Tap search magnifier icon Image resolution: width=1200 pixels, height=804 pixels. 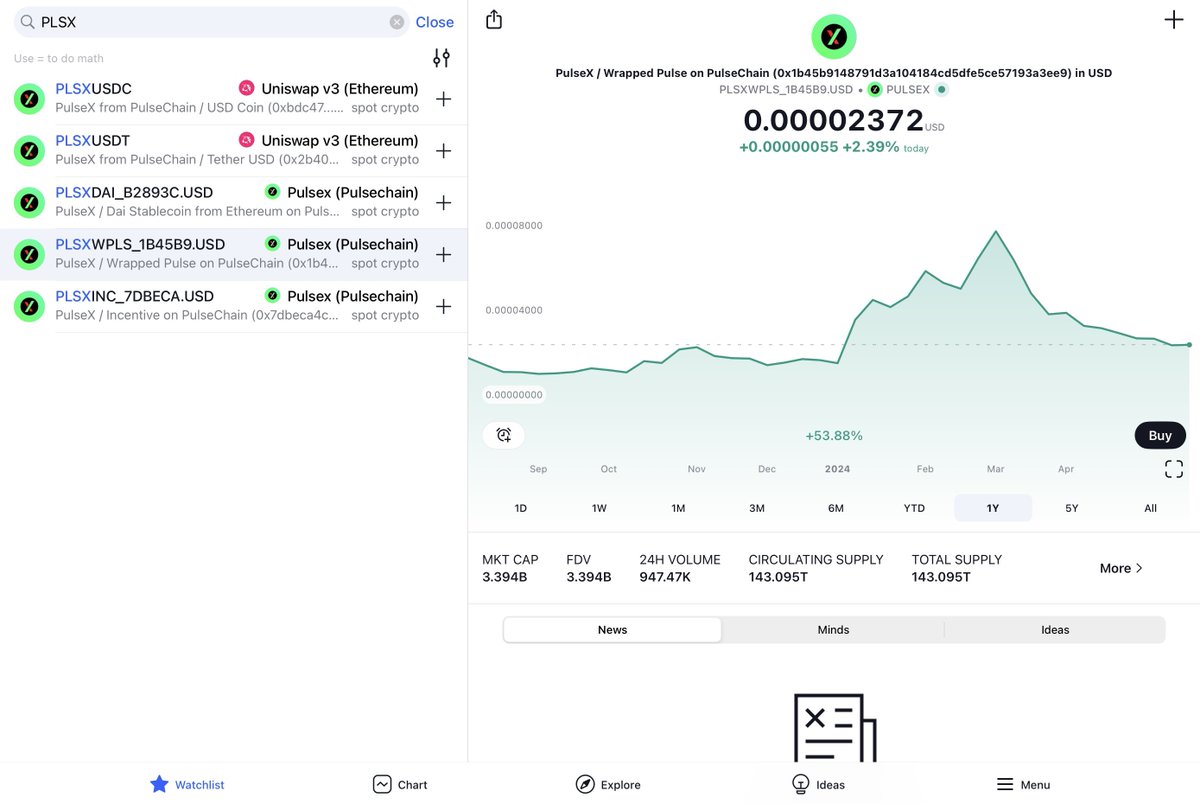point(28,22)
